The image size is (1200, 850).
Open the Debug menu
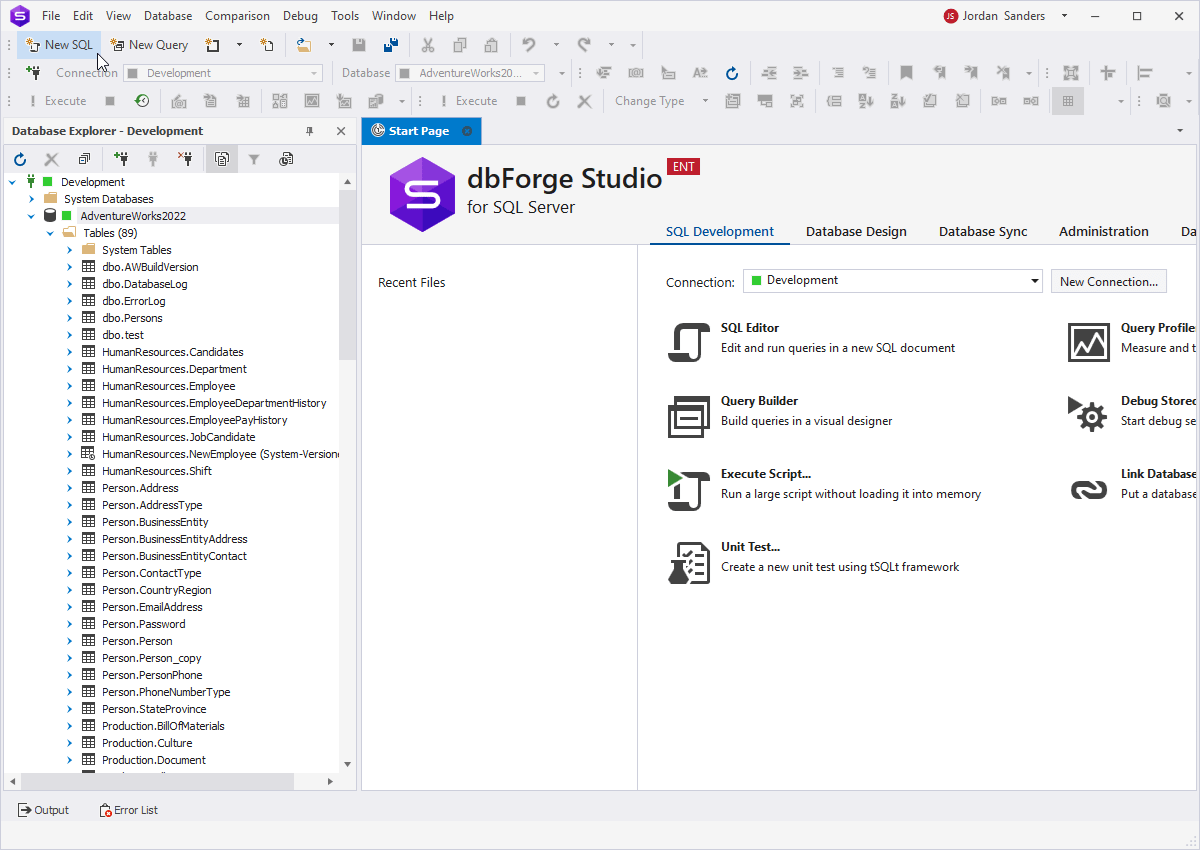pyautogui.click(x=300, y=16)
